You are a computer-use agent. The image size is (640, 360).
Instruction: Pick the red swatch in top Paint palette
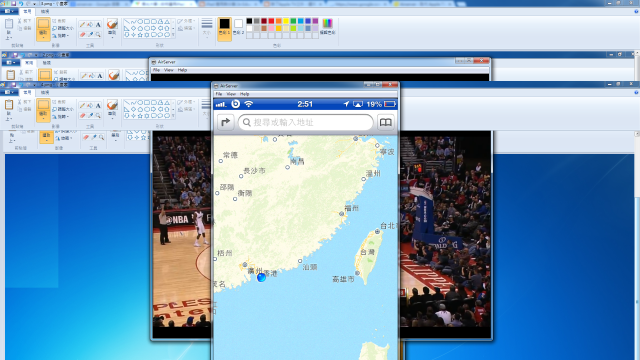coord(271,21)
